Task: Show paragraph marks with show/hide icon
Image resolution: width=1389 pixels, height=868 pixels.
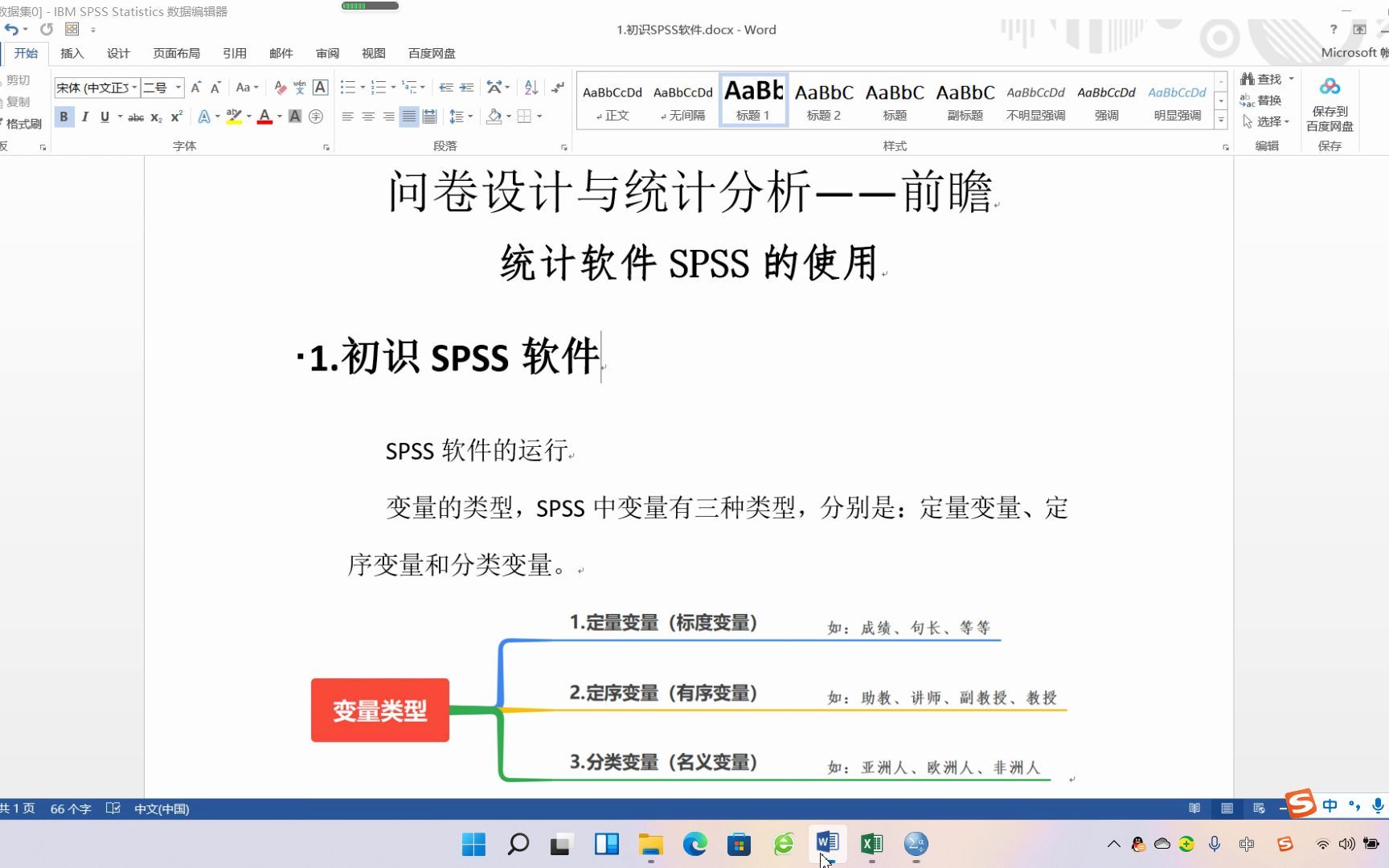Action: 557,88
